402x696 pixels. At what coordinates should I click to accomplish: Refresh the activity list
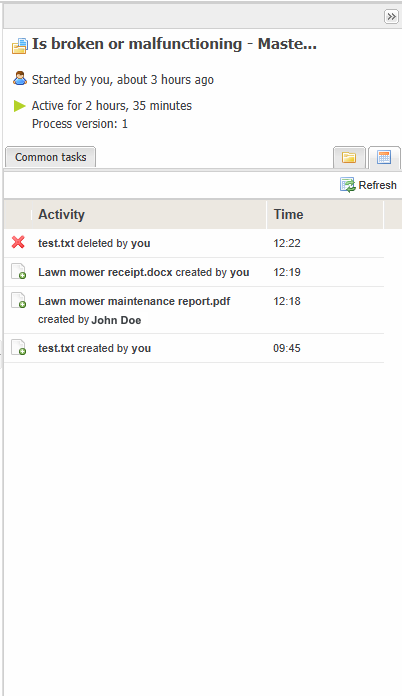pyautogui.click(x=368, y=185)
